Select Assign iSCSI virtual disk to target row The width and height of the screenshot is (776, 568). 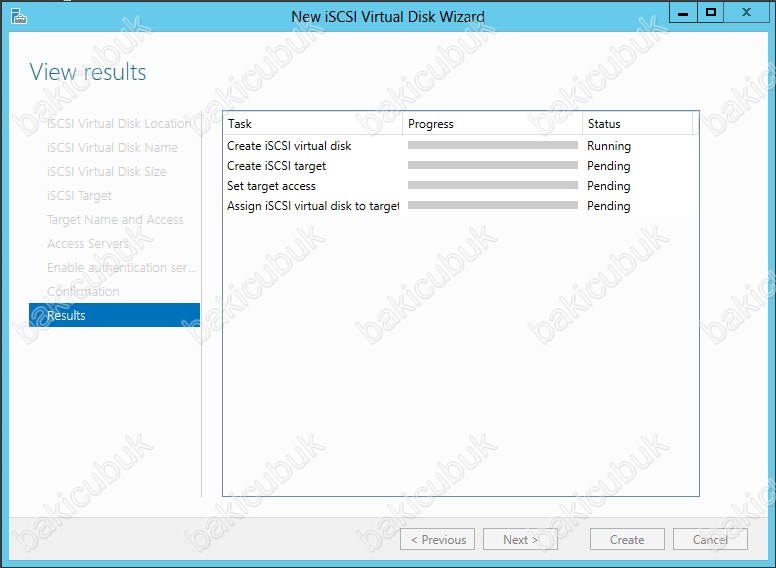coord(460,205)
